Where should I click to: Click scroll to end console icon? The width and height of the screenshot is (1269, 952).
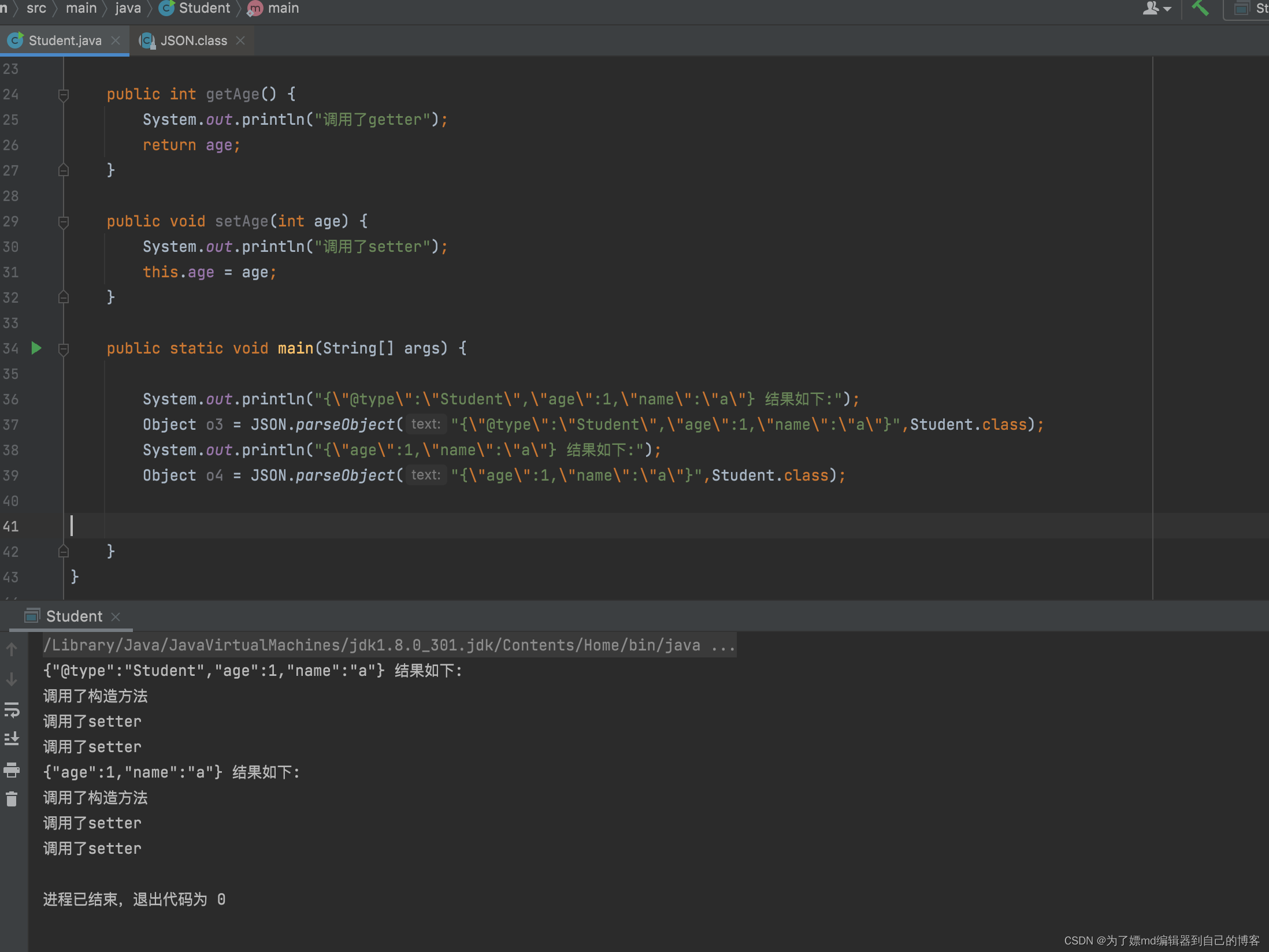point(12,739)
